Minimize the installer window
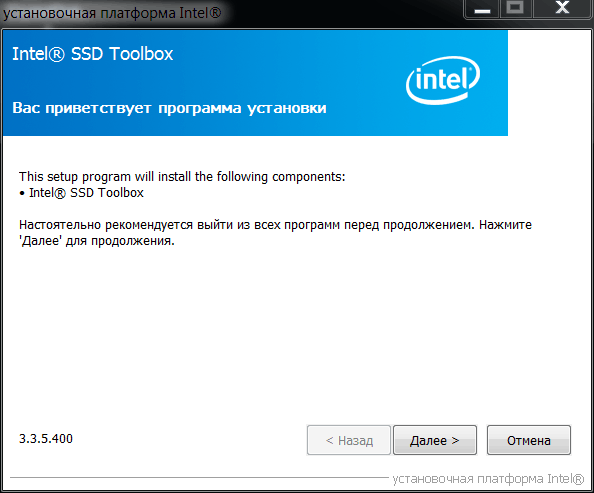 point(482,8)
